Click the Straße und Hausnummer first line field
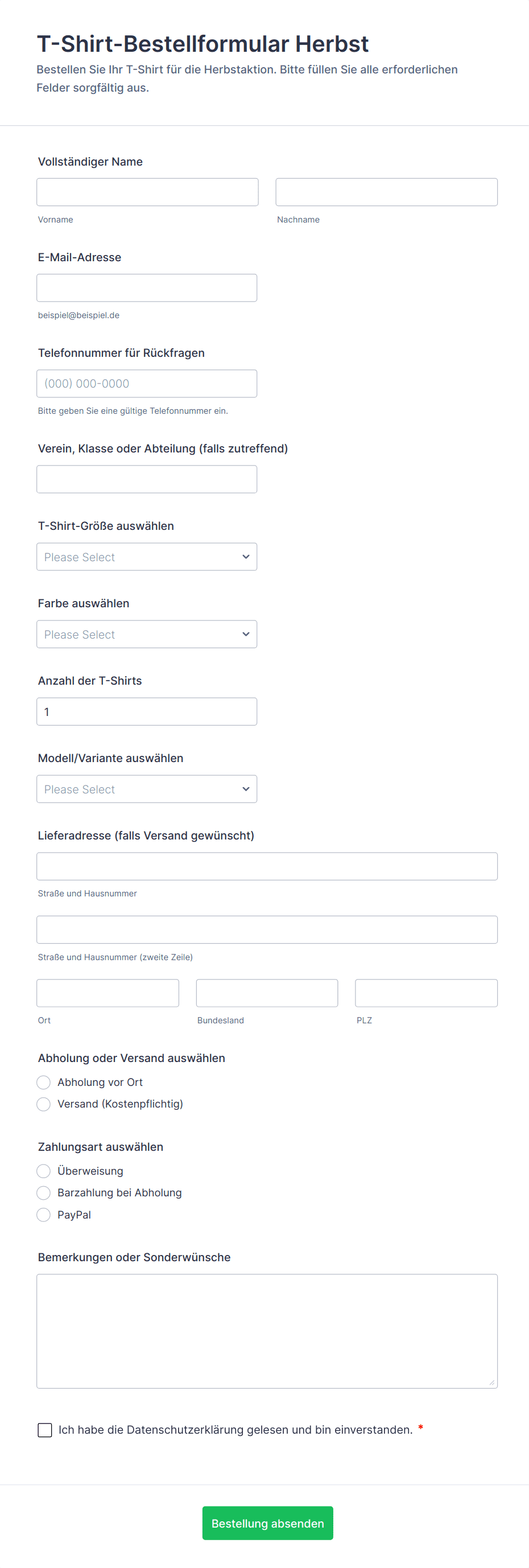Viewport: 529px width, 1568px height. click(267, 866)
